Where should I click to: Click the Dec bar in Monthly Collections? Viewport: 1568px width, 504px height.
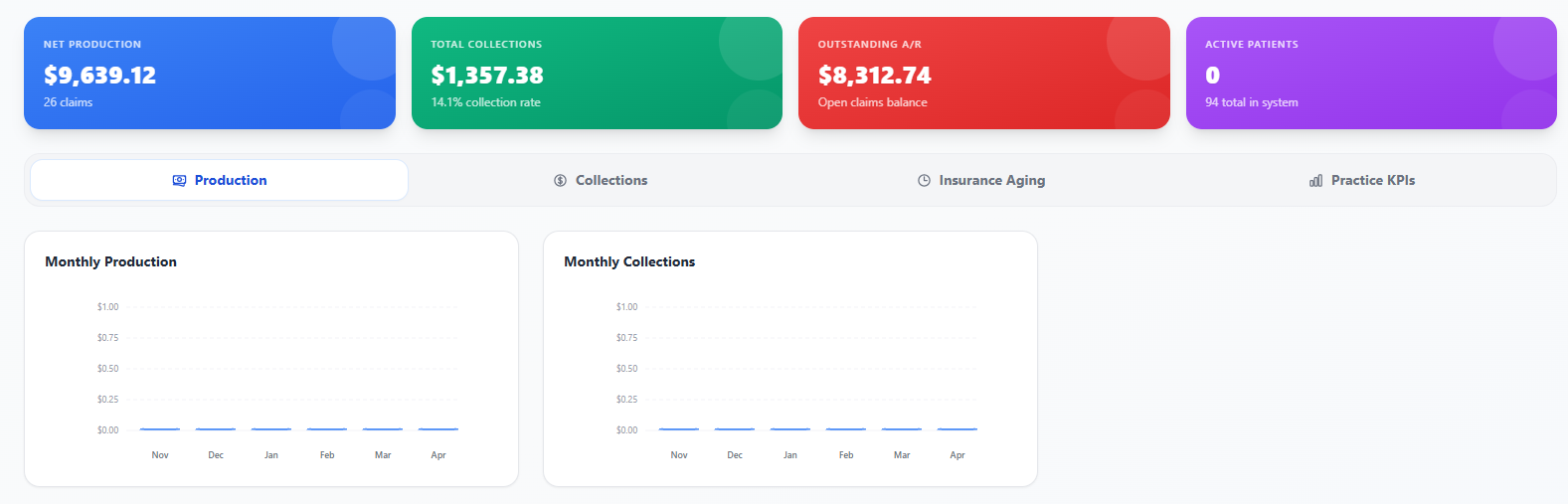735,429
